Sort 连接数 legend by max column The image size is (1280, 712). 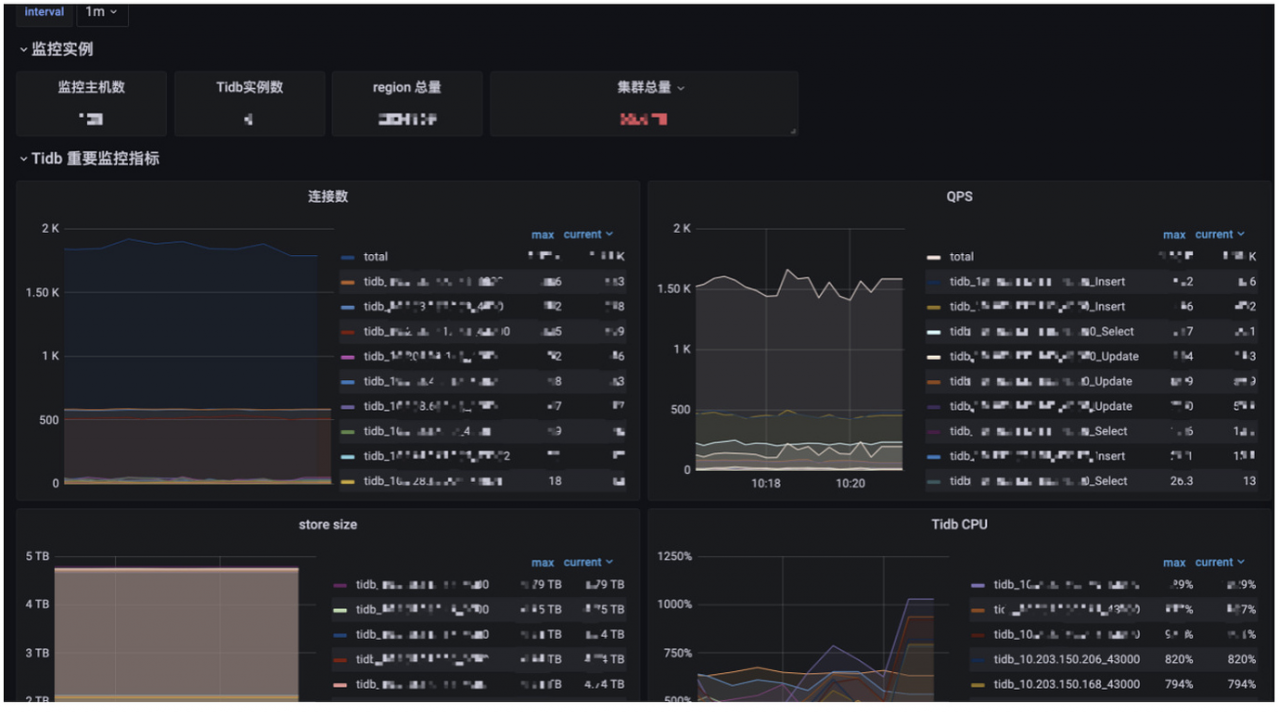pyautogui.click(x=542, y=235)
